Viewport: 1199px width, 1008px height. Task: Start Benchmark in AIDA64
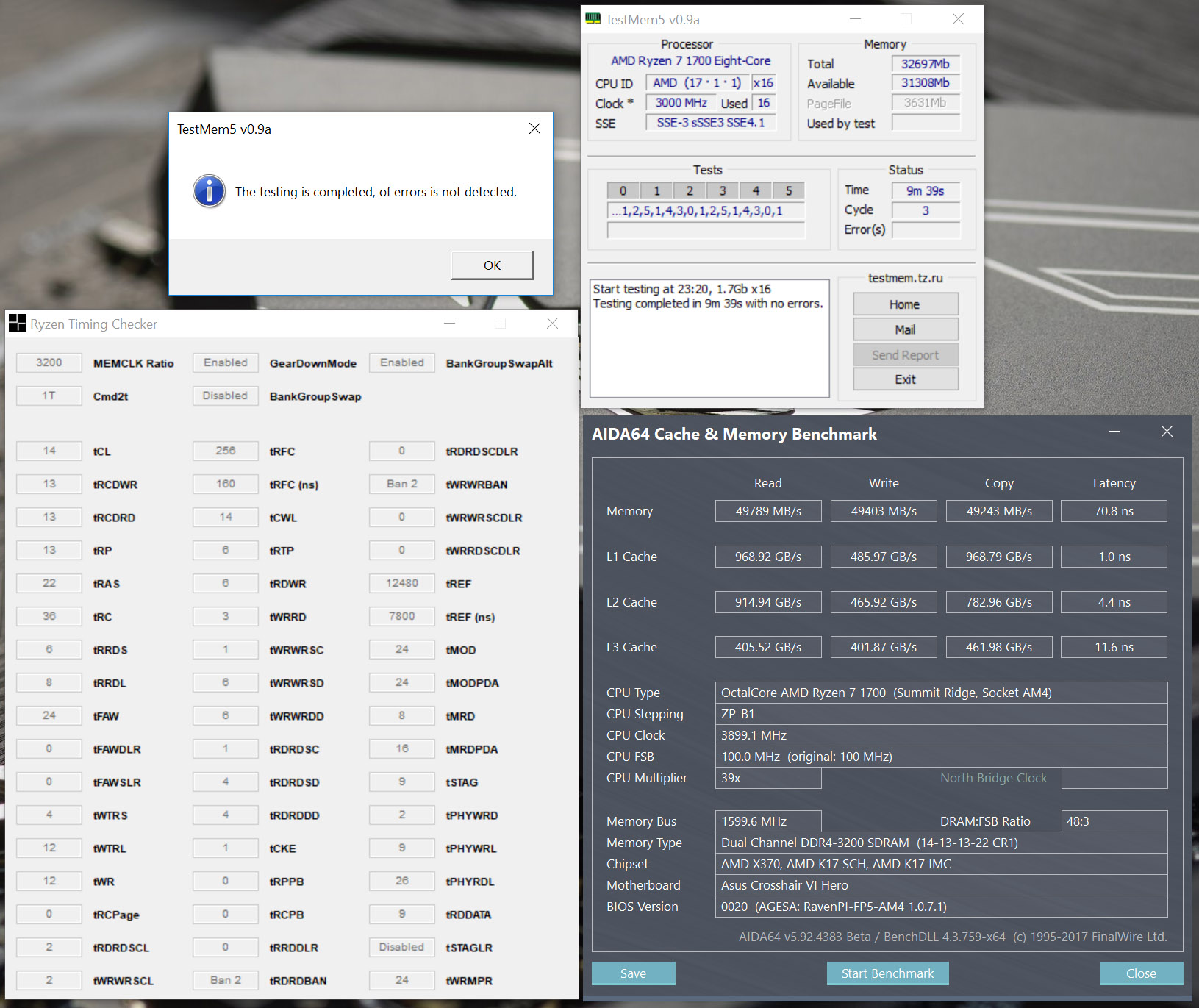(x=887, y=973)
